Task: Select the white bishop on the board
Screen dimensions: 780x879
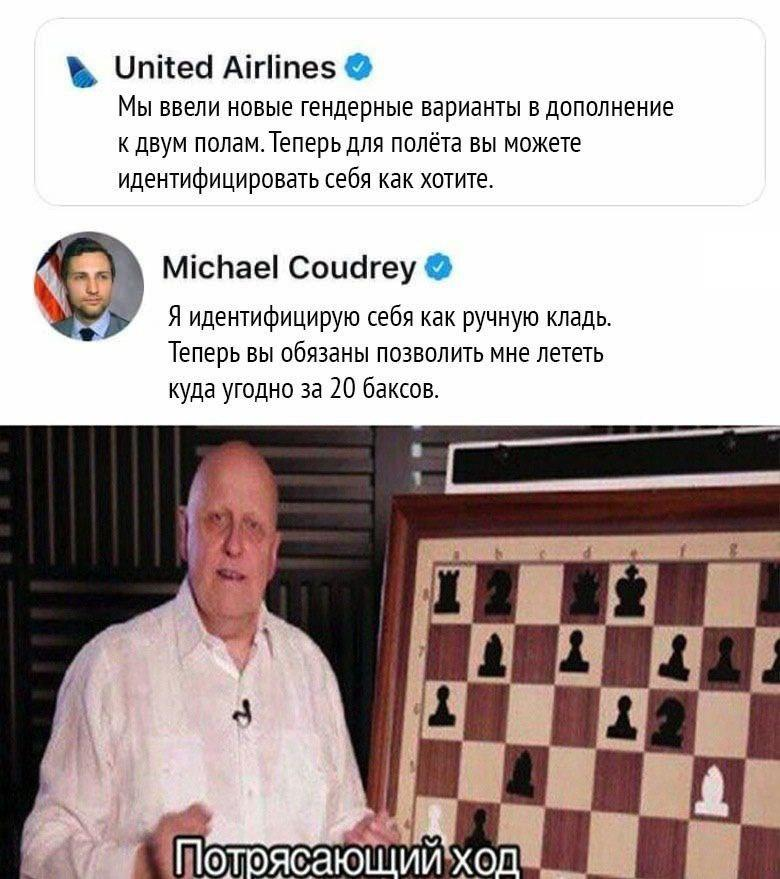Action: click(712, 791)
